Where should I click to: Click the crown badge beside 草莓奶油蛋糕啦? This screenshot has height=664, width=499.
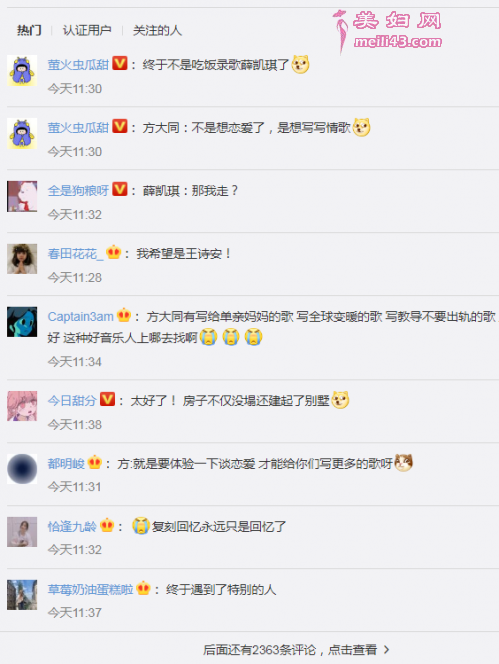[144, 588]
